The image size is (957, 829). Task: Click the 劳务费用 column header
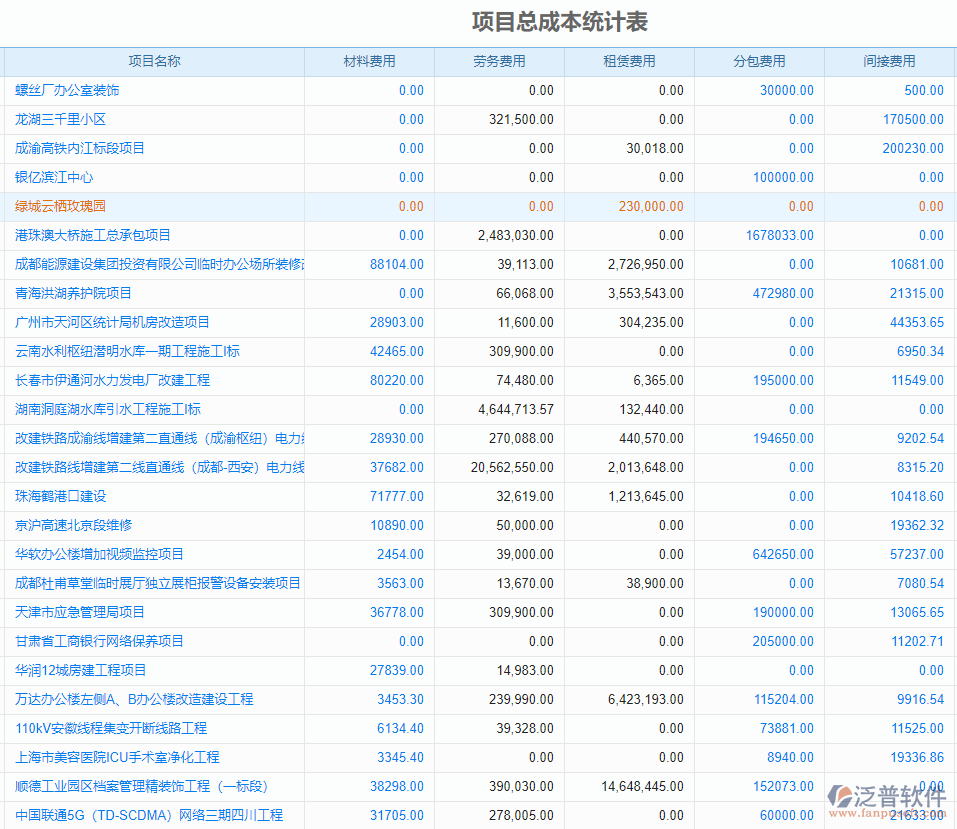pyautogui.click(x=499, y=61)
